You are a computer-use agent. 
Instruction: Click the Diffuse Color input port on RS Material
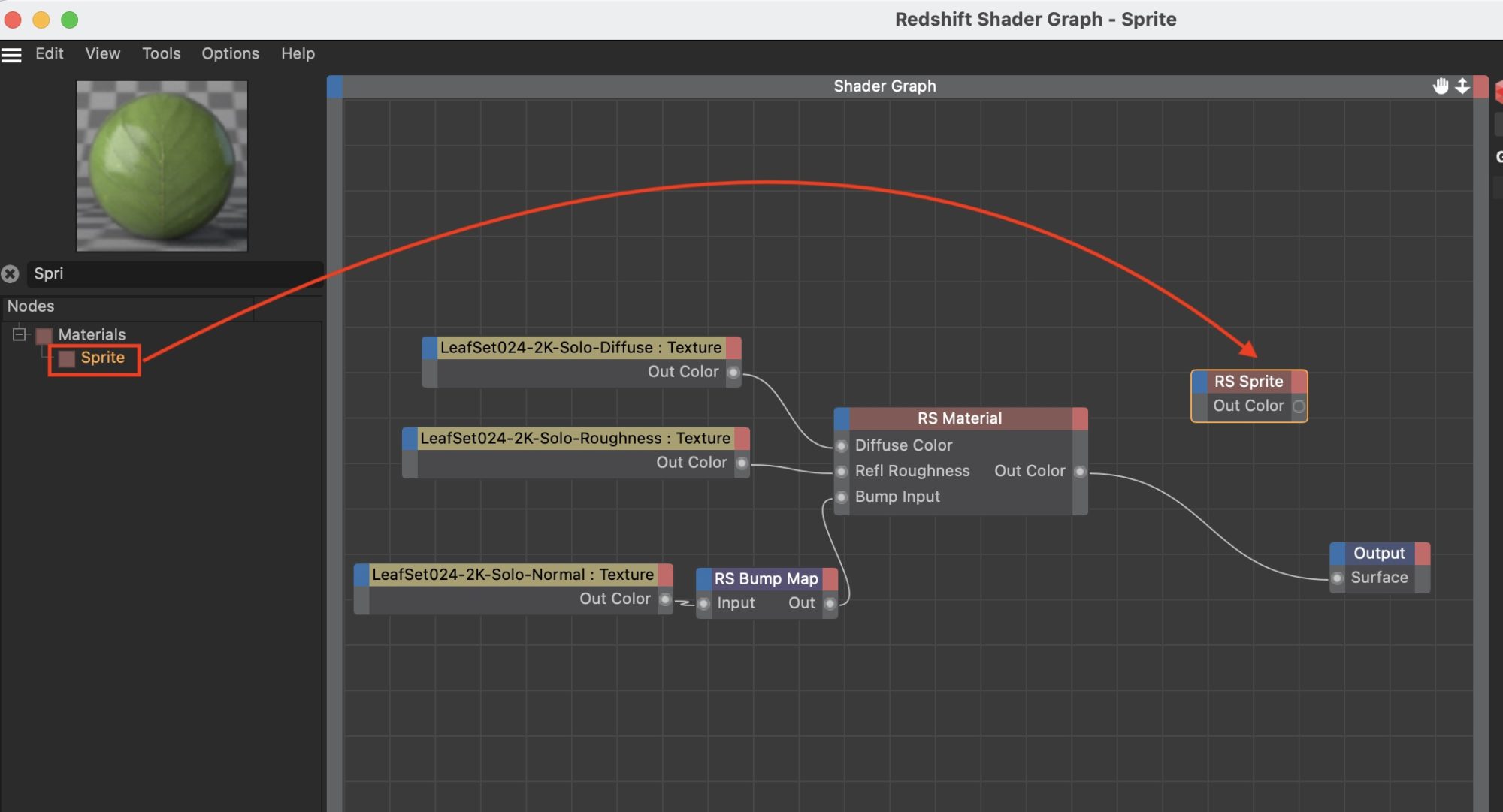(842, 445)
